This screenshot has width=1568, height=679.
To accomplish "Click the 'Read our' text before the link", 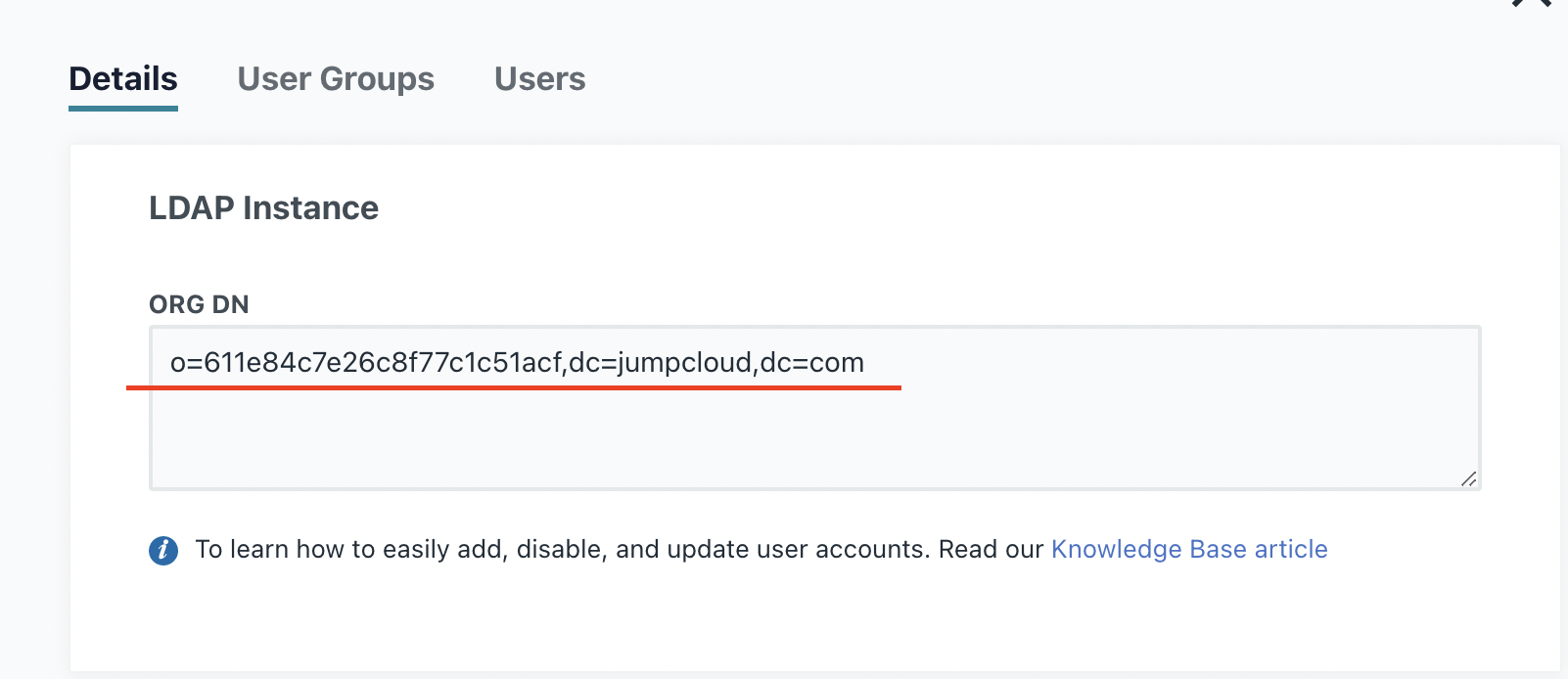I will point(991,550).
